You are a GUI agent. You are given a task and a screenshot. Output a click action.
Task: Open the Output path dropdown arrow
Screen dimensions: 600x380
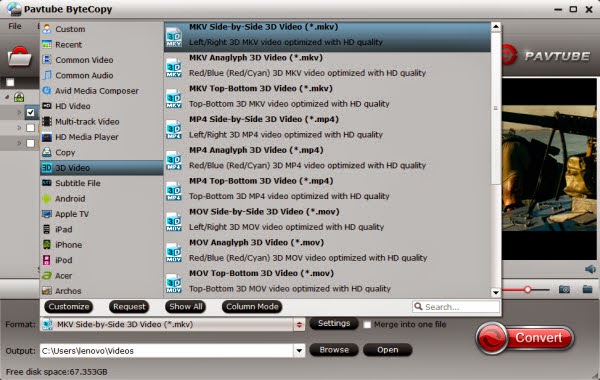(x=299, y=351)
